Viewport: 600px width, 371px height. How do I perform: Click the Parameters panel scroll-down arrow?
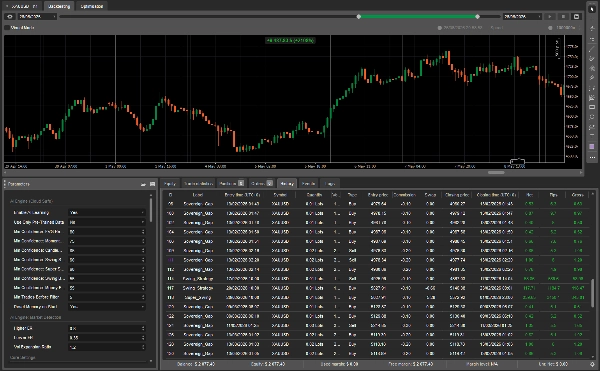pos(151,361)
